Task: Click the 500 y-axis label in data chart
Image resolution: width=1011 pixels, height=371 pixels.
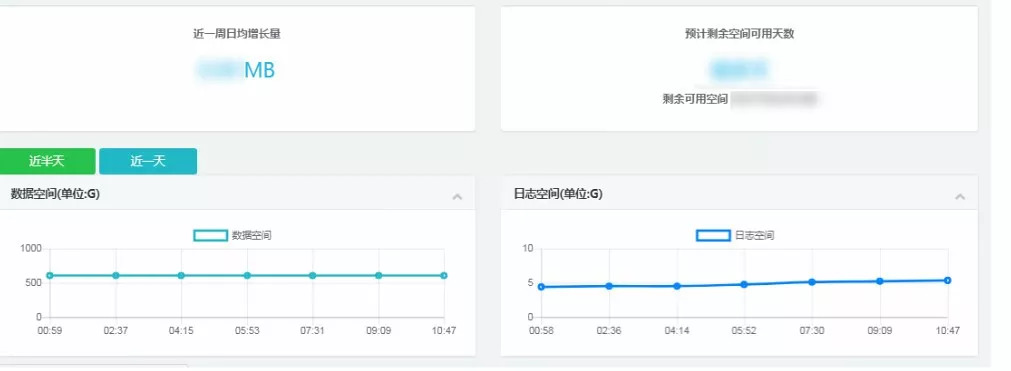Action: point(34,283)
